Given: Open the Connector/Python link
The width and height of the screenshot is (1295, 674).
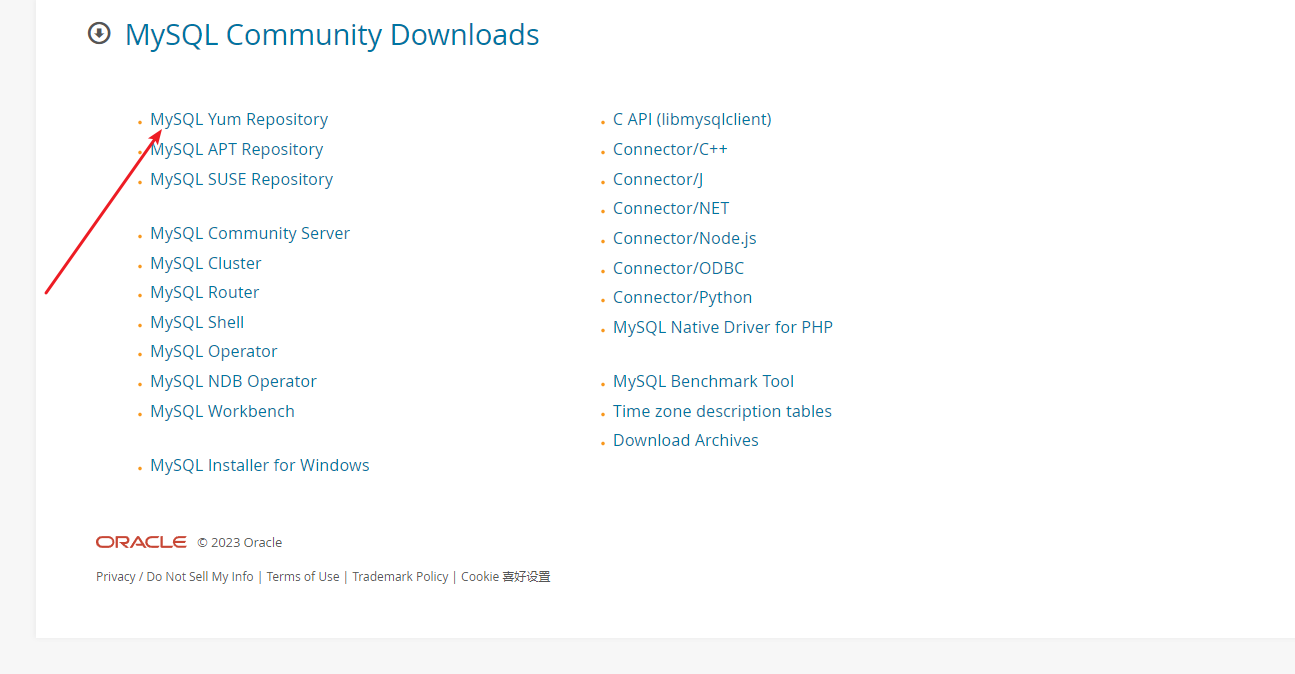Looking at the screenshot, I should (682, 297).
